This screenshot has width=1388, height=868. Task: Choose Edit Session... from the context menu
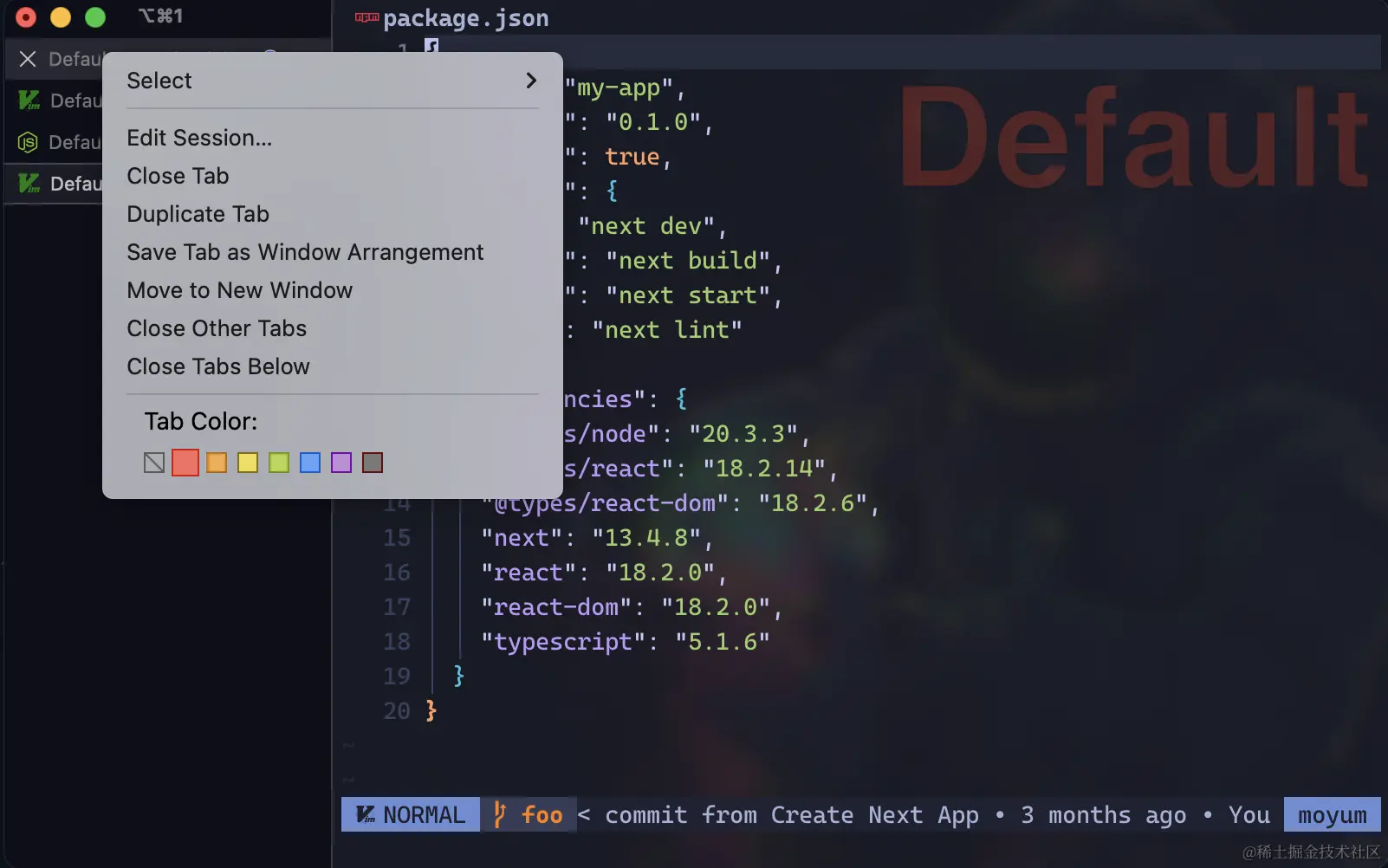point(333,138)
